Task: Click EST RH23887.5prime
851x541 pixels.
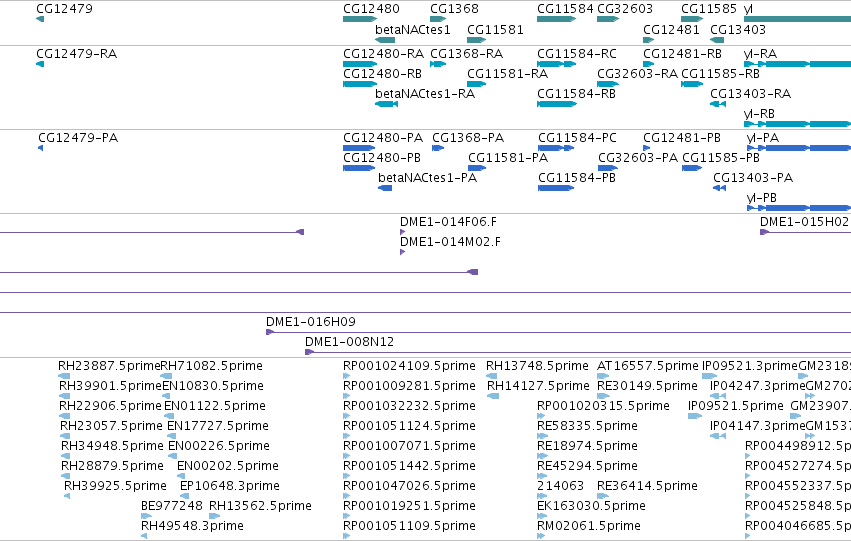Action: point(109,366)
